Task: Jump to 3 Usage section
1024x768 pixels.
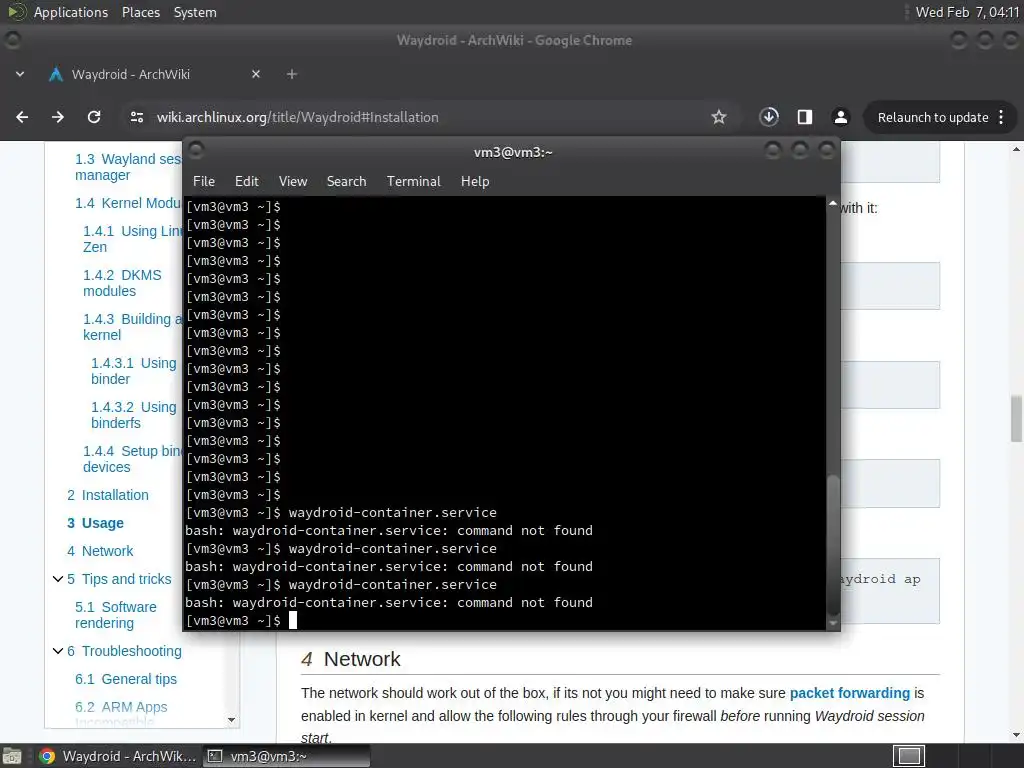Action: (x=95, y=523)
